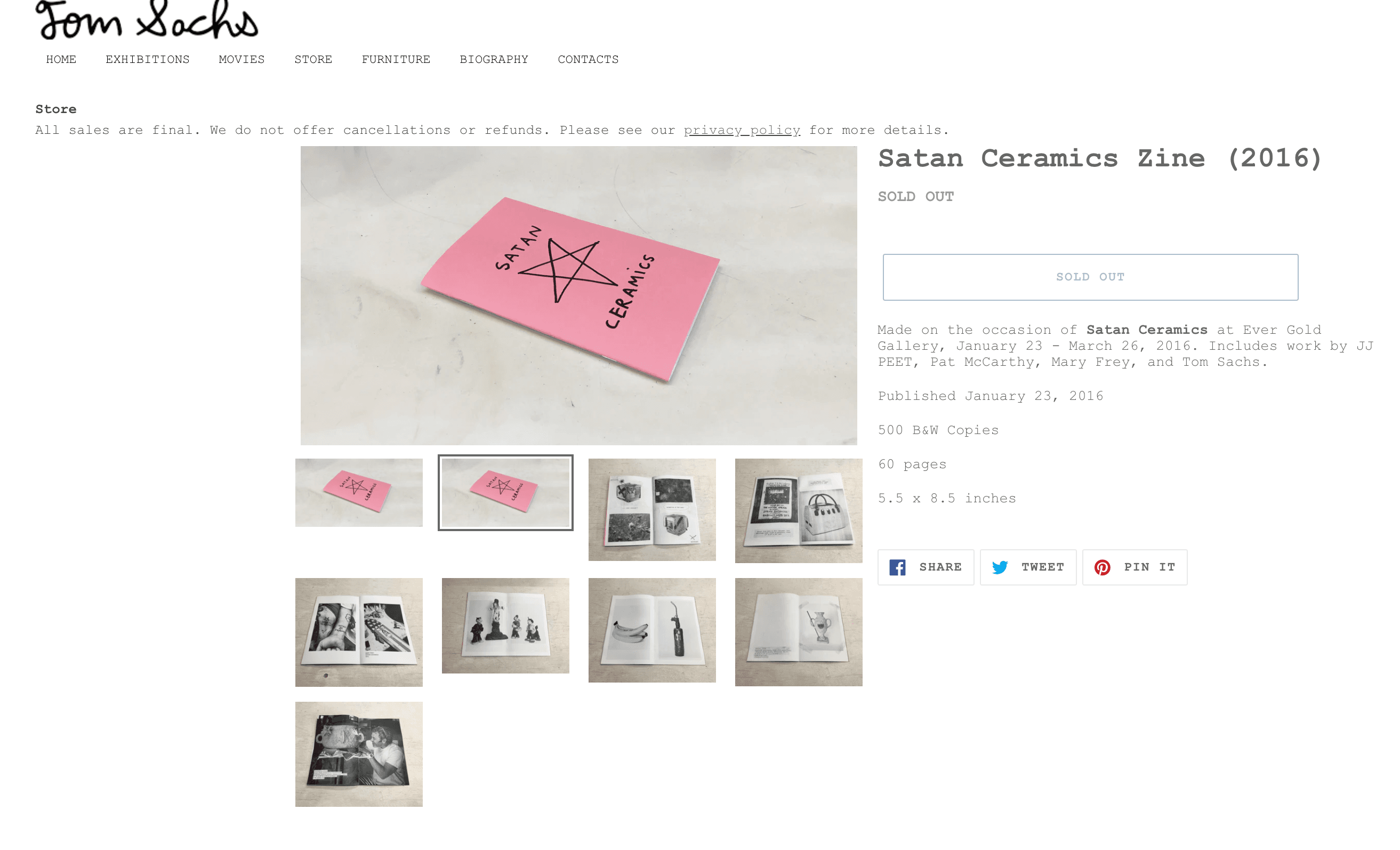
Task: Select the highlighted pink zine thumbnail
Action: [505, 492]
